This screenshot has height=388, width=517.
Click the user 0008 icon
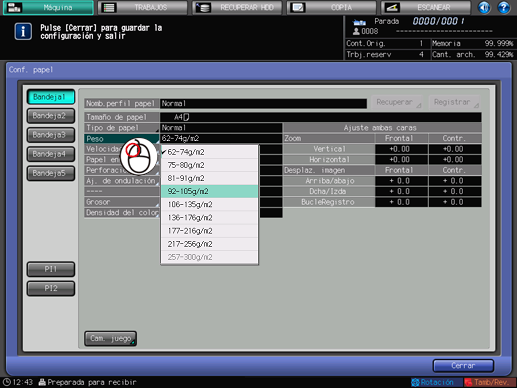pyautogui.click(x=356, y=32)
